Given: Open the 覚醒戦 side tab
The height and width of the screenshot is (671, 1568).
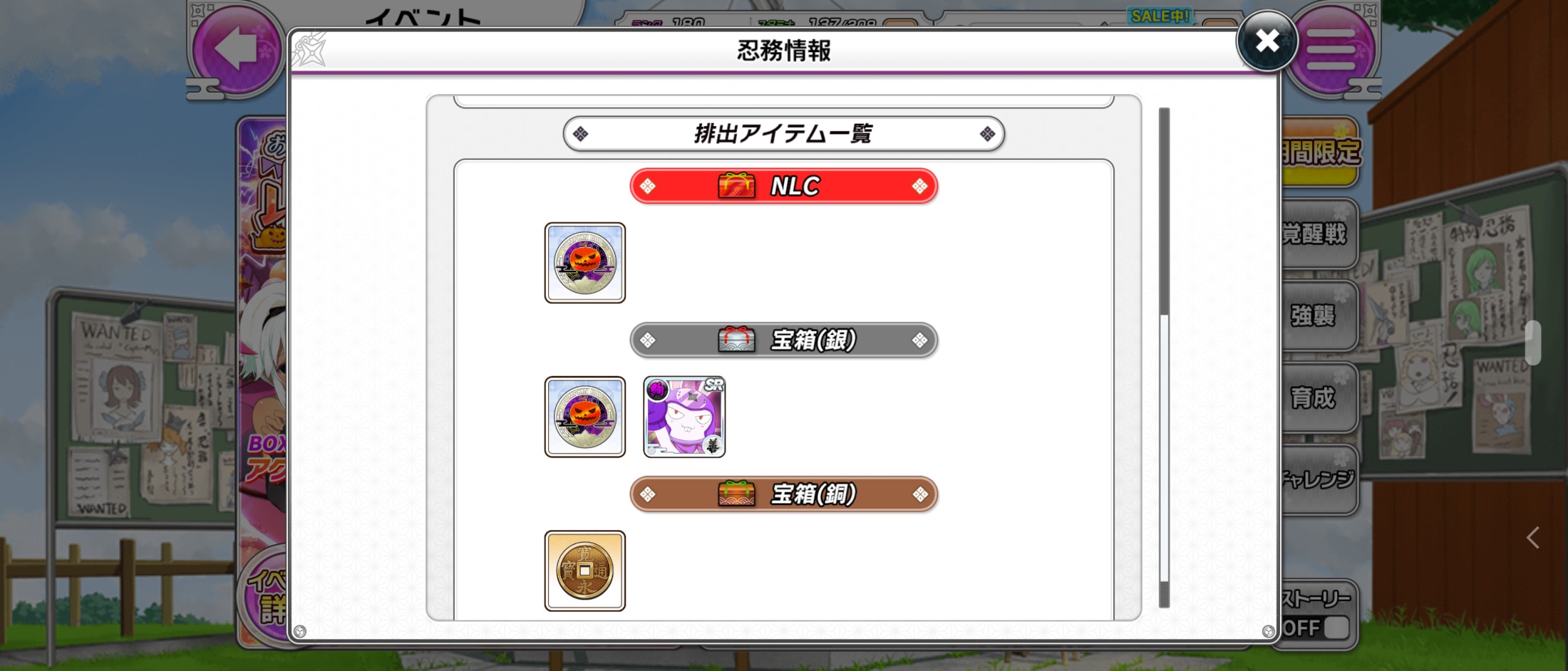Looking at the screenshot, I should (x=1319, y=234).
